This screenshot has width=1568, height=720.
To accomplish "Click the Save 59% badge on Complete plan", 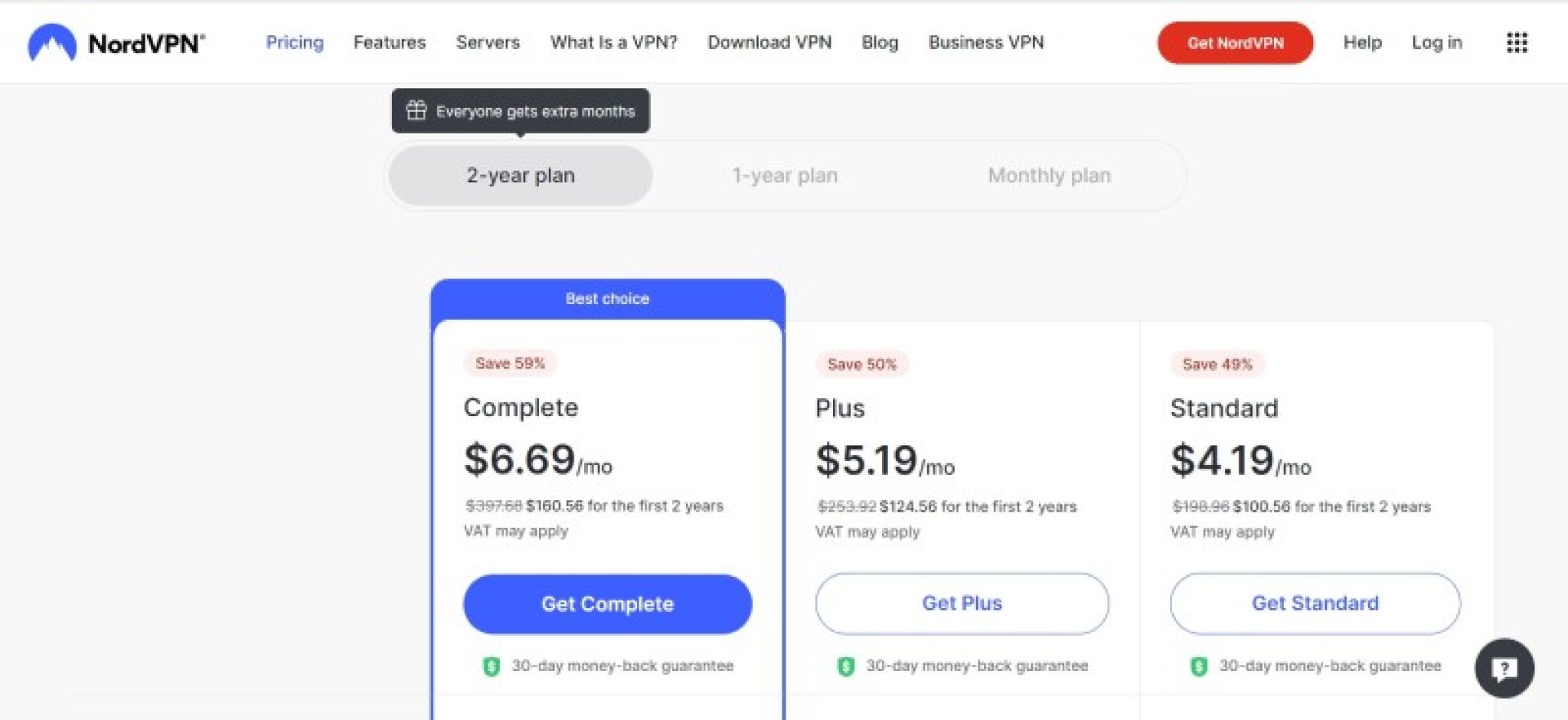I will pos(510,363).
